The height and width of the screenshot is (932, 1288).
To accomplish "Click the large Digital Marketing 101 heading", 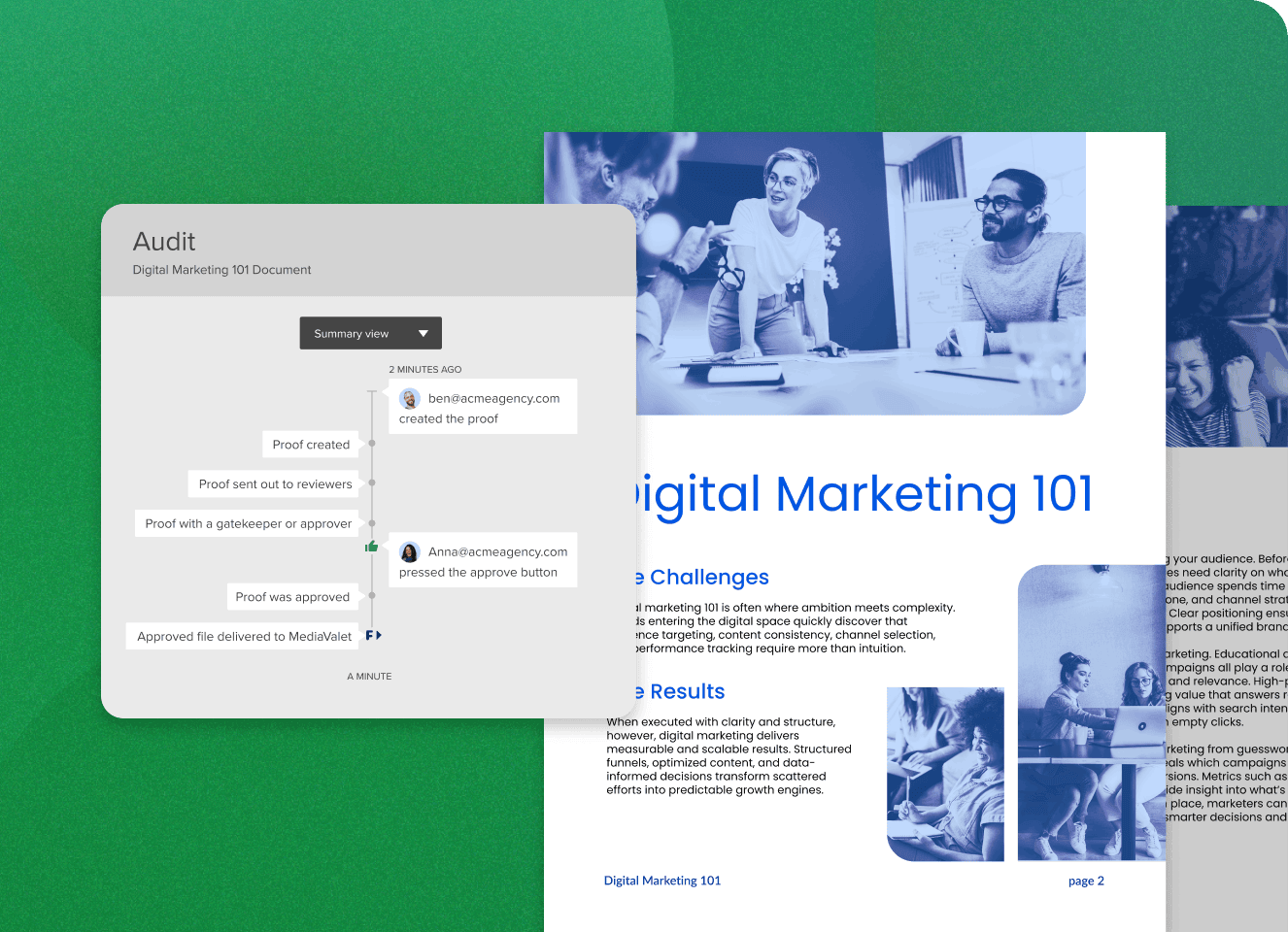I will coord(864,494).
